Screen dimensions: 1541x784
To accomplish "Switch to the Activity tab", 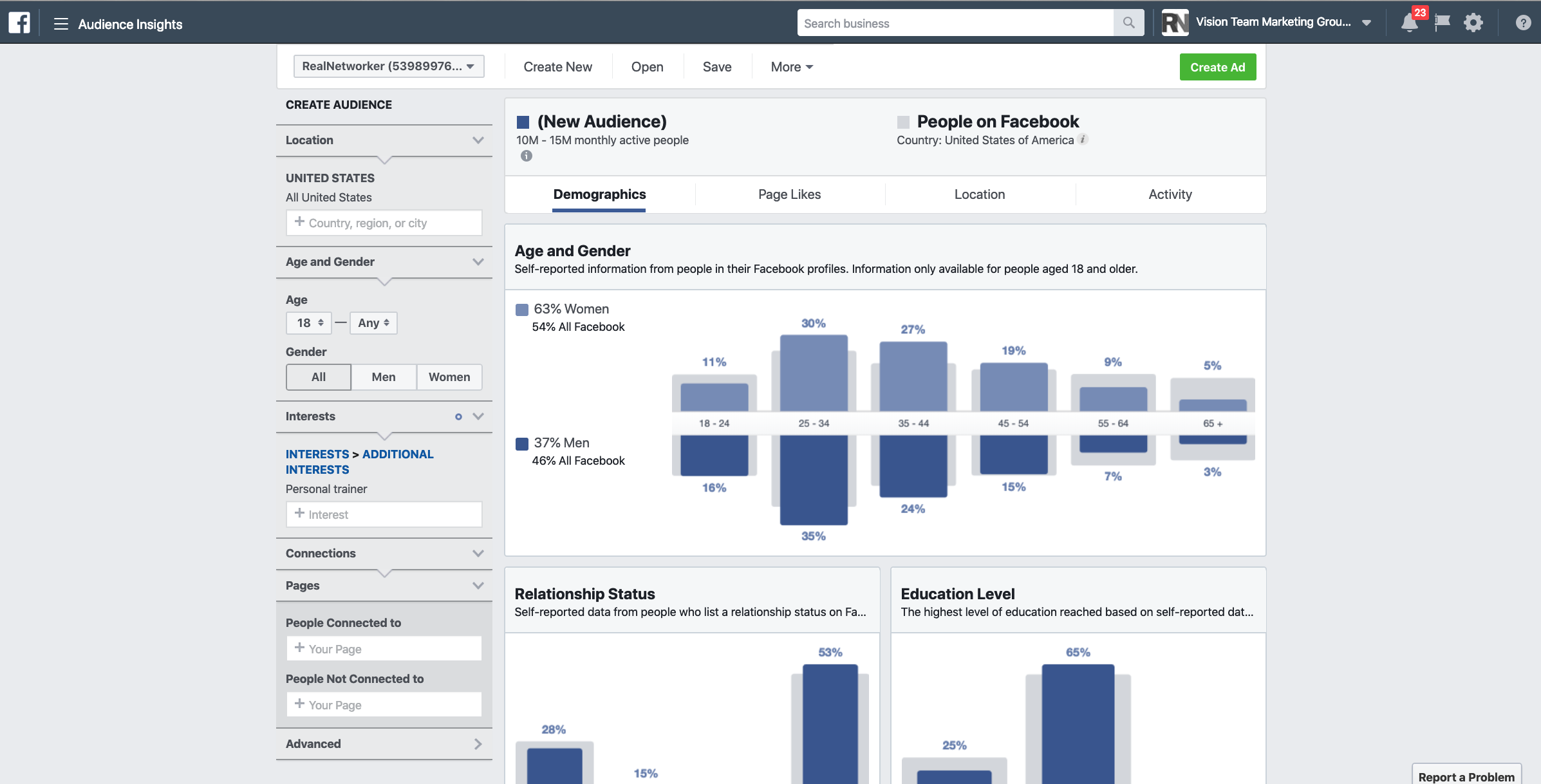I will 1170,194.
